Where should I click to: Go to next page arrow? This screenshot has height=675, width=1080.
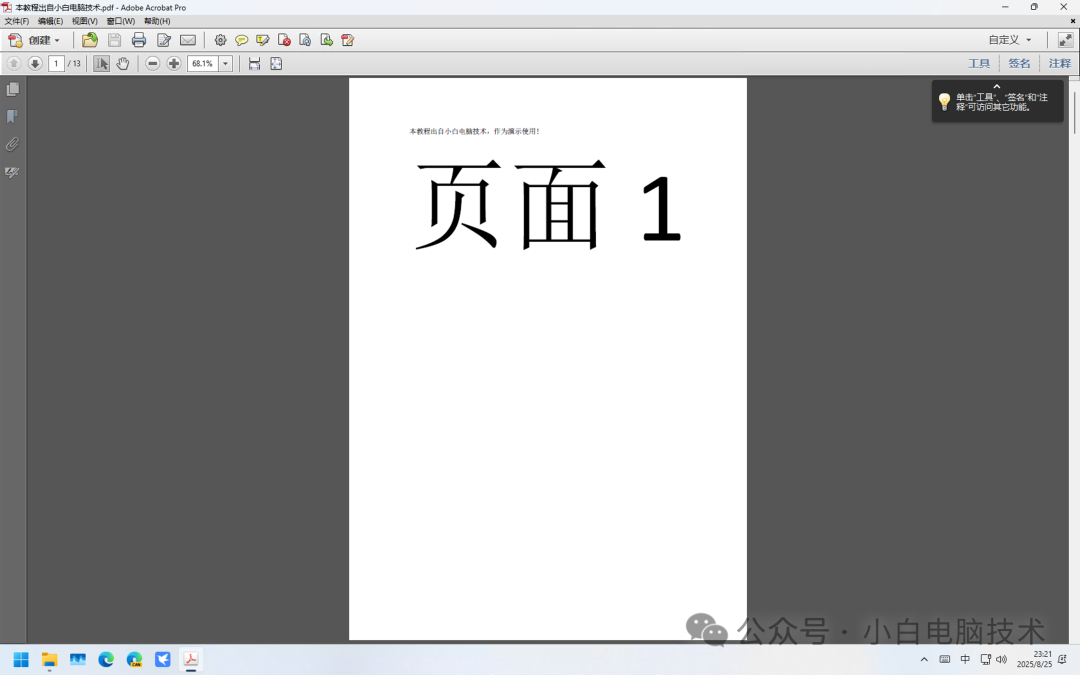click(34, 63)
